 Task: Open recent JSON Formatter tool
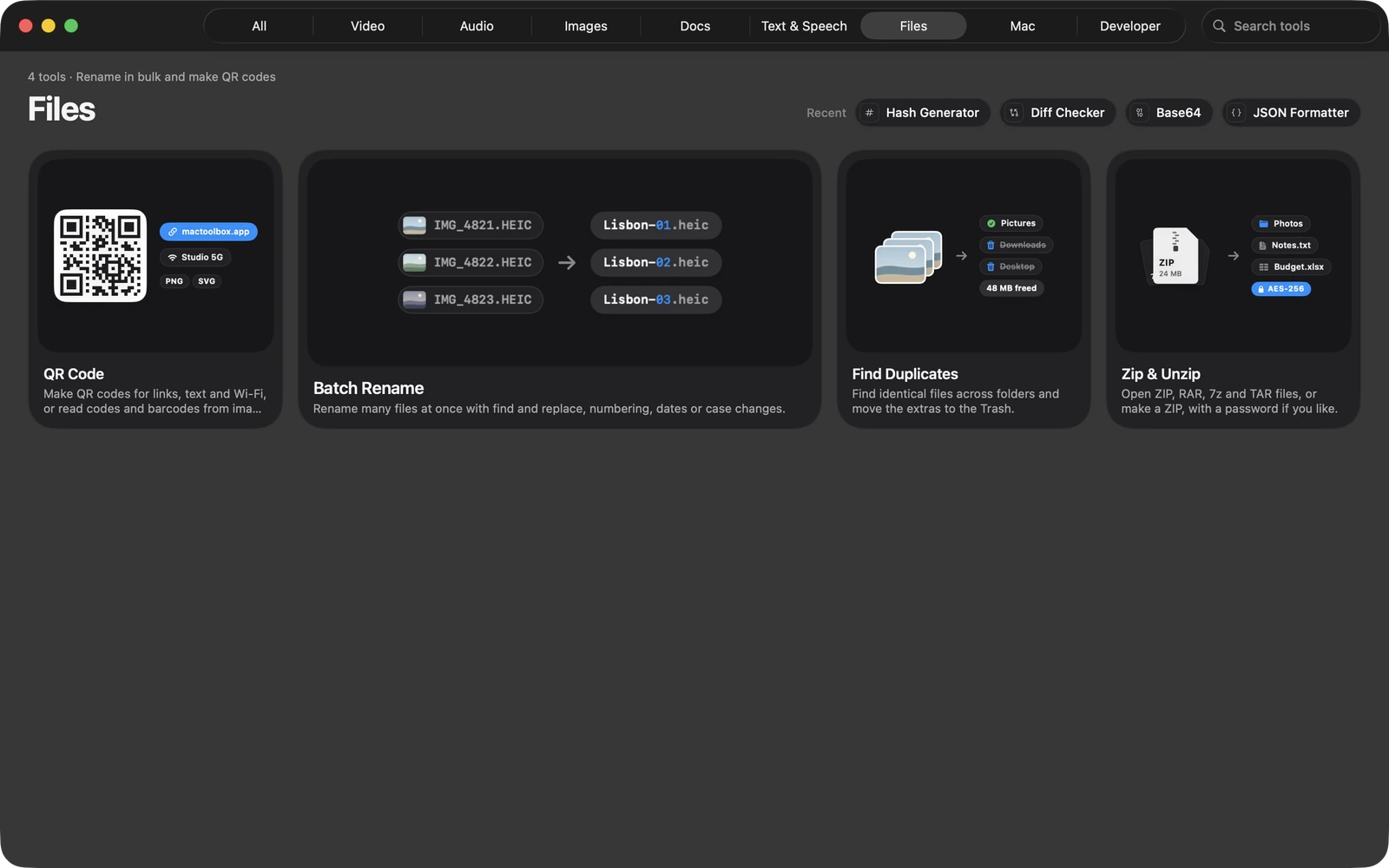click(x=1291, y=113)
